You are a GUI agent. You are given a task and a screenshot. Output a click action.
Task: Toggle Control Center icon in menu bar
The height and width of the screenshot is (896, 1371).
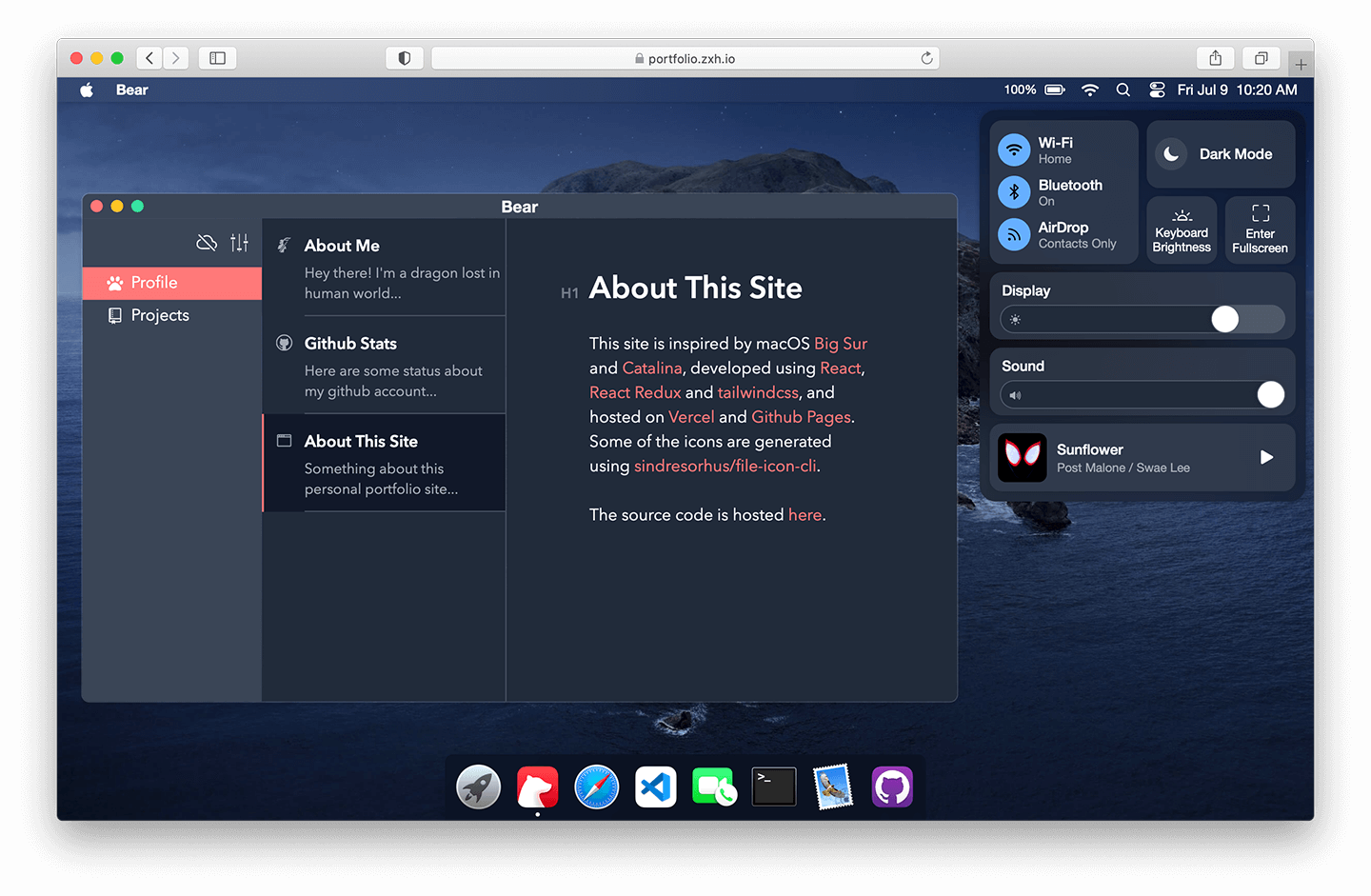point(1157,90)
